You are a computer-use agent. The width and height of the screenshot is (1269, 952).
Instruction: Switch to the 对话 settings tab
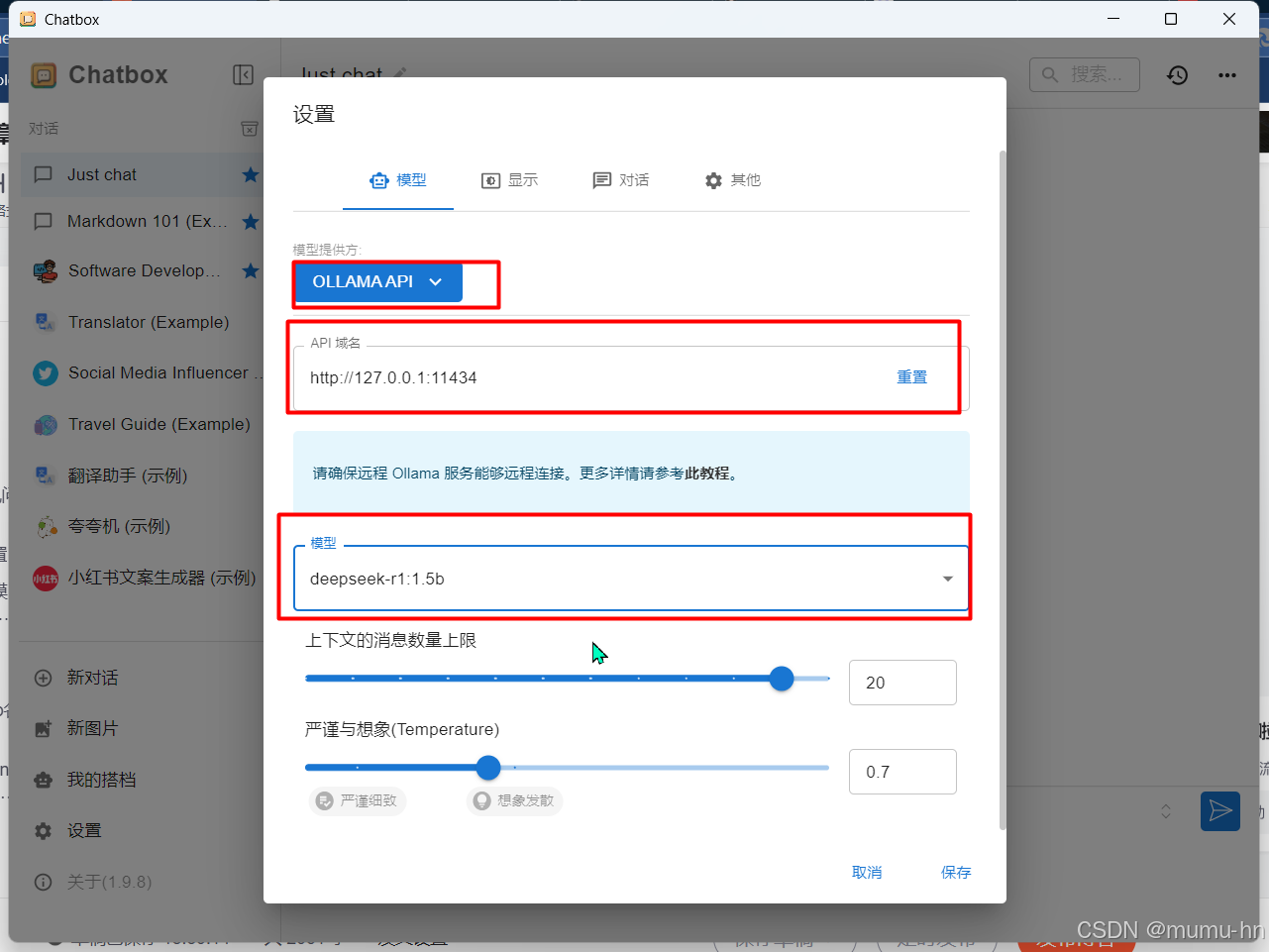click(x=621, y=180)
